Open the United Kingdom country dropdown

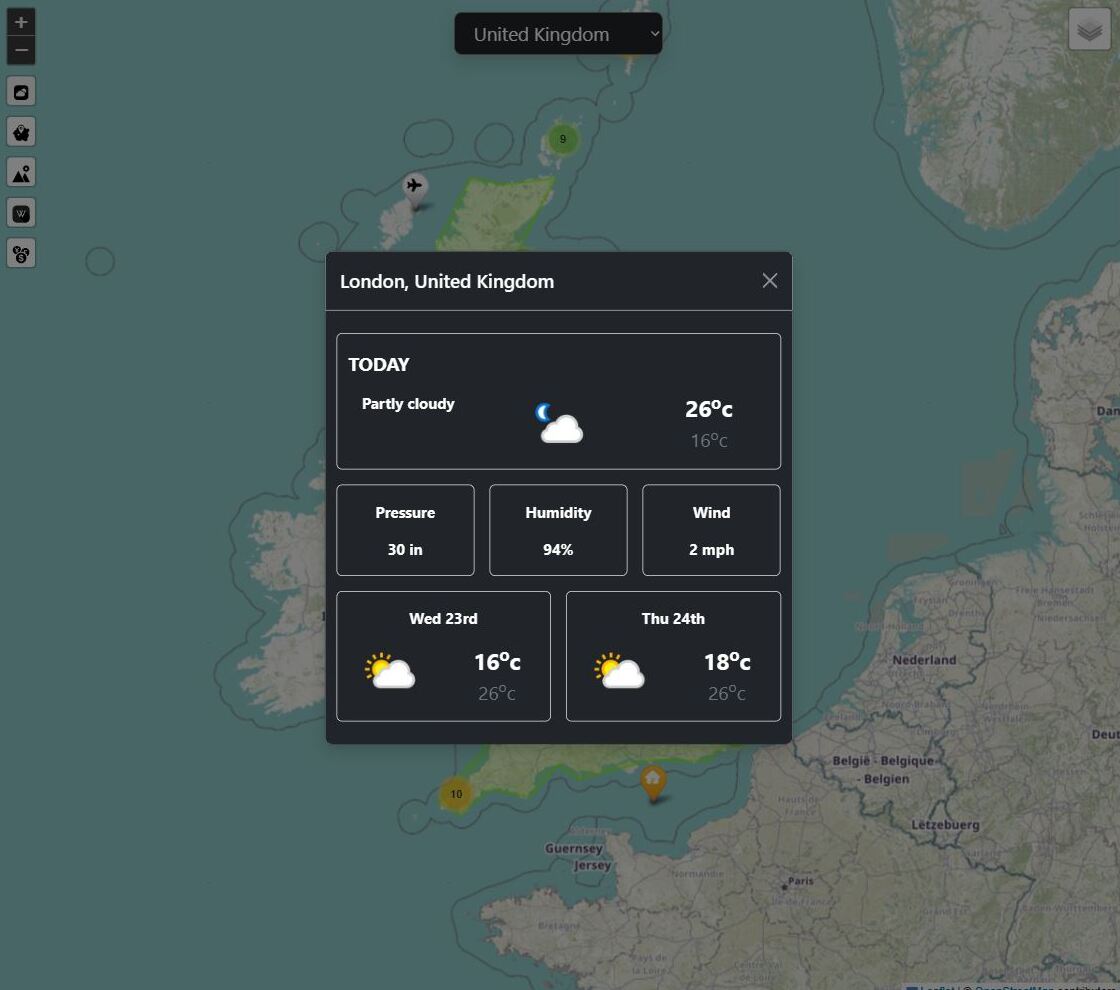(x=558, y=34)
